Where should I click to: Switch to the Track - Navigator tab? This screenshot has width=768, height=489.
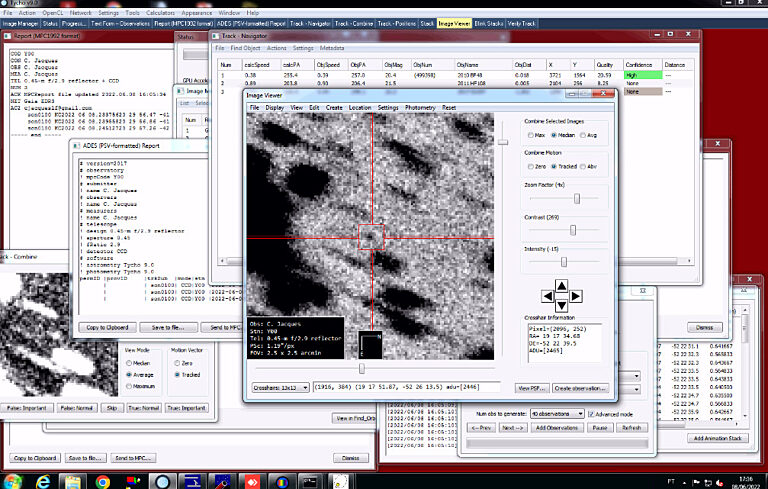click(310, 24)
